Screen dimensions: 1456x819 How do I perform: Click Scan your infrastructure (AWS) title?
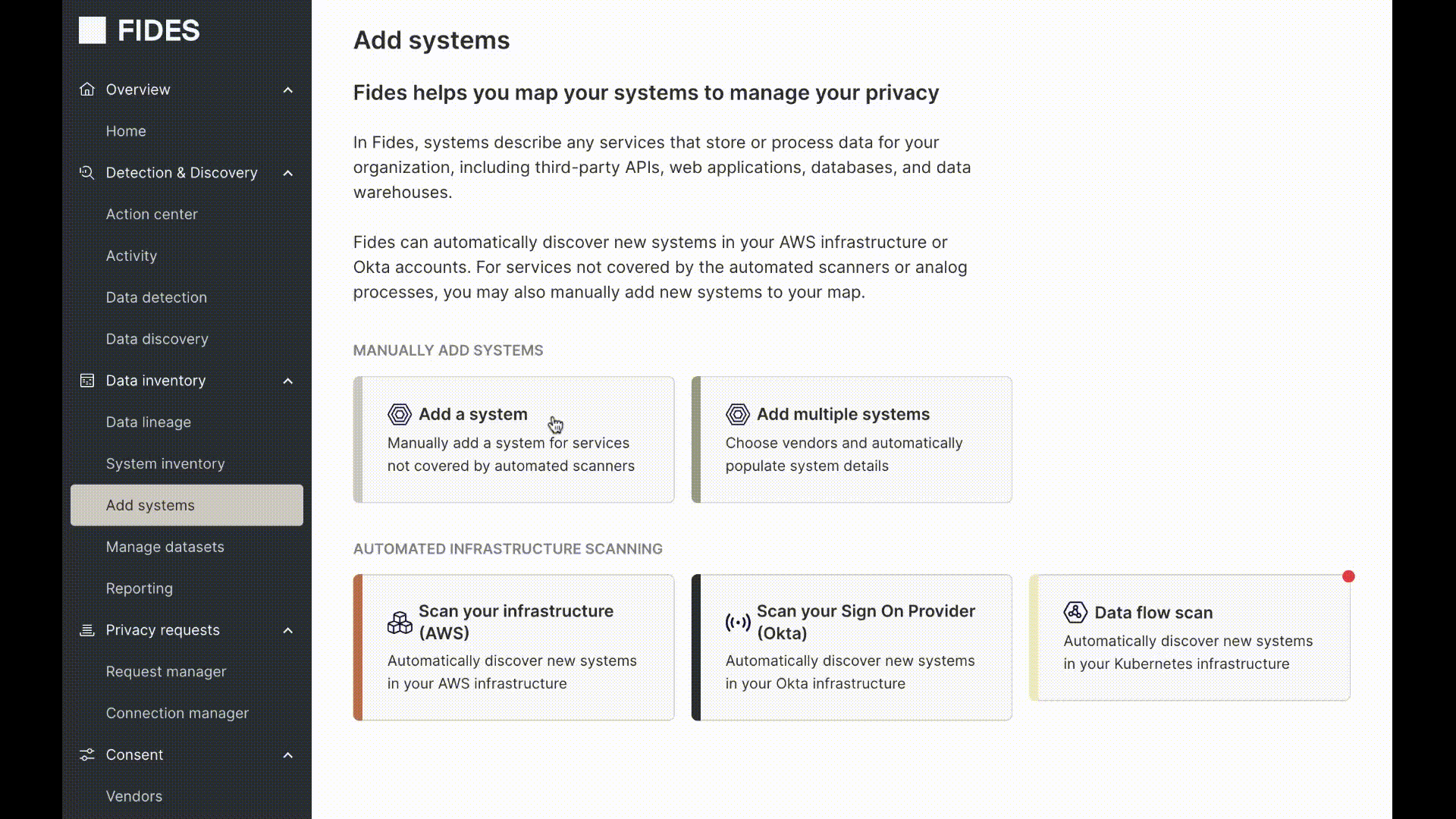coord(516,622)
